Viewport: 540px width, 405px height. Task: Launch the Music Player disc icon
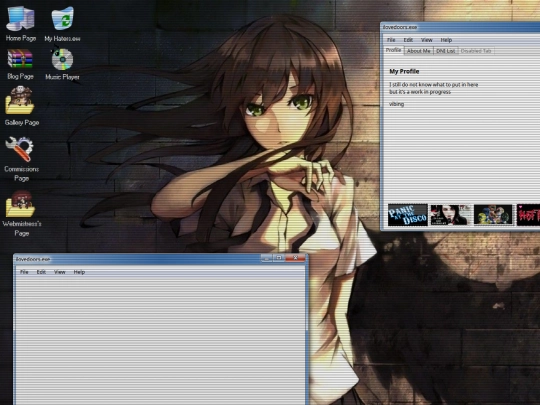pyautogui.click(x=62, y=64)
